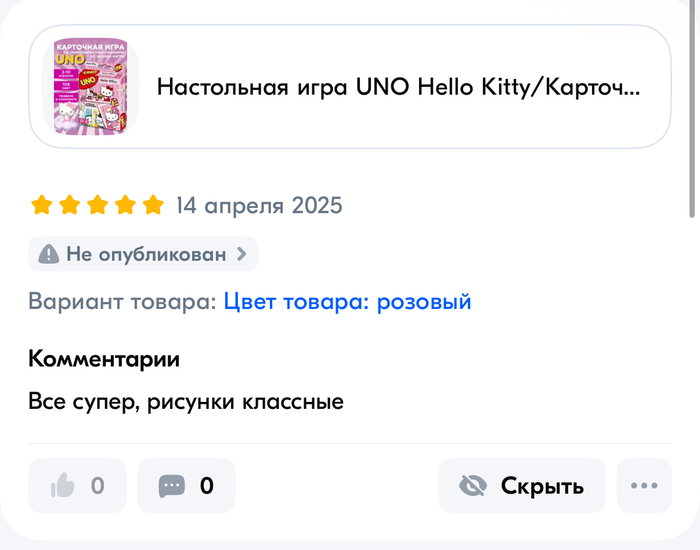
Task: Click the warning triangle icon on status badge
Action: click(x=48, y=254)
